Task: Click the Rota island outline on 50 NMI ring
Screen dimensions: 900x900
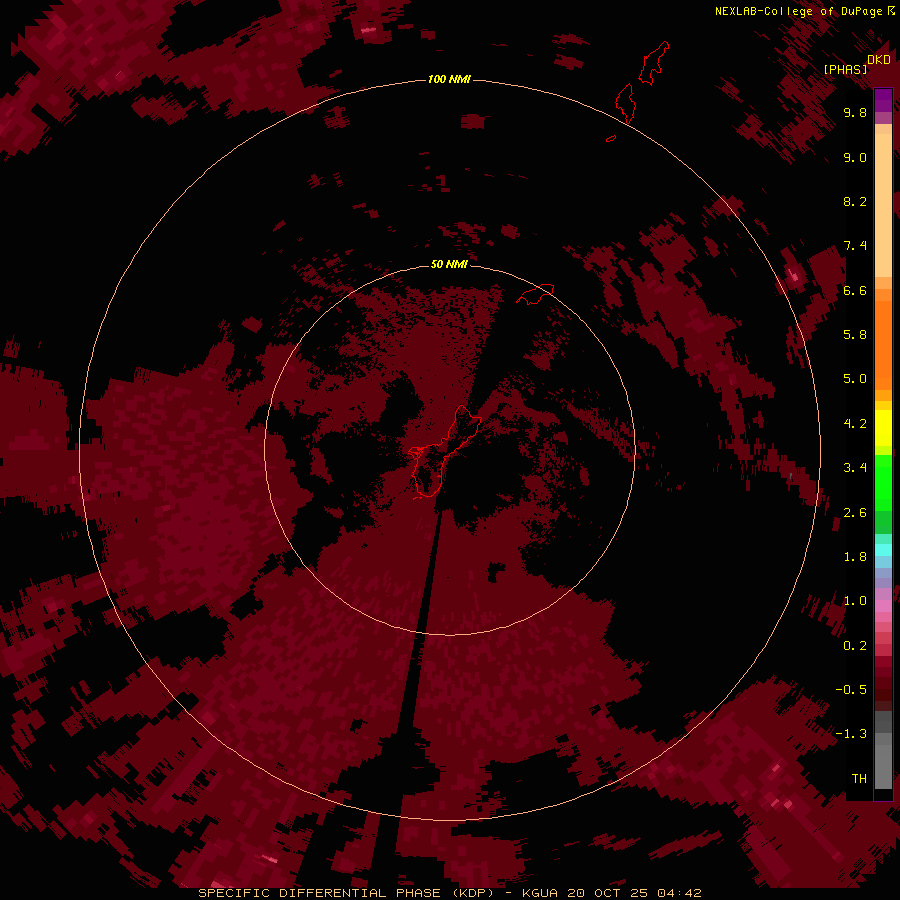Action: pyautogui.click(x=535, y=293)
